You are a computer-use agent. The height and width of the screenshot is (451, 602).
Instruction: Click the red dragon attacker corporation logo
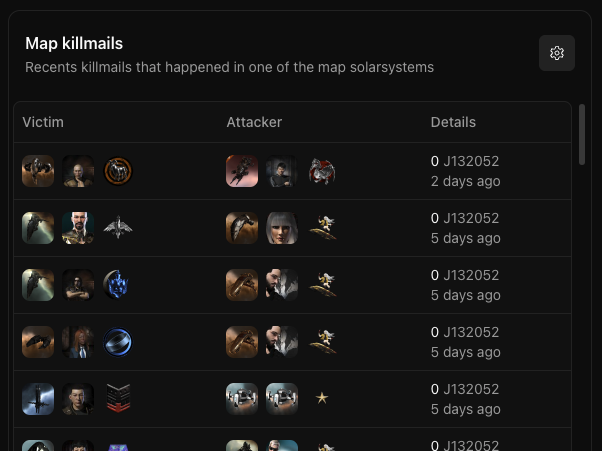pos(322,171)
